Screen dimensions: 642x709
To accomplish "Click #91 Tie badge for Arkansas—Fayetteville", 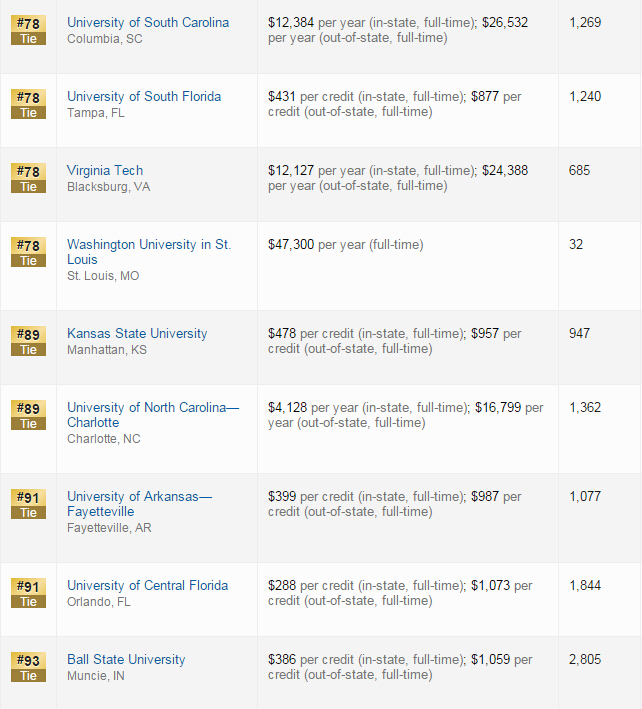I will click(28, 505).
